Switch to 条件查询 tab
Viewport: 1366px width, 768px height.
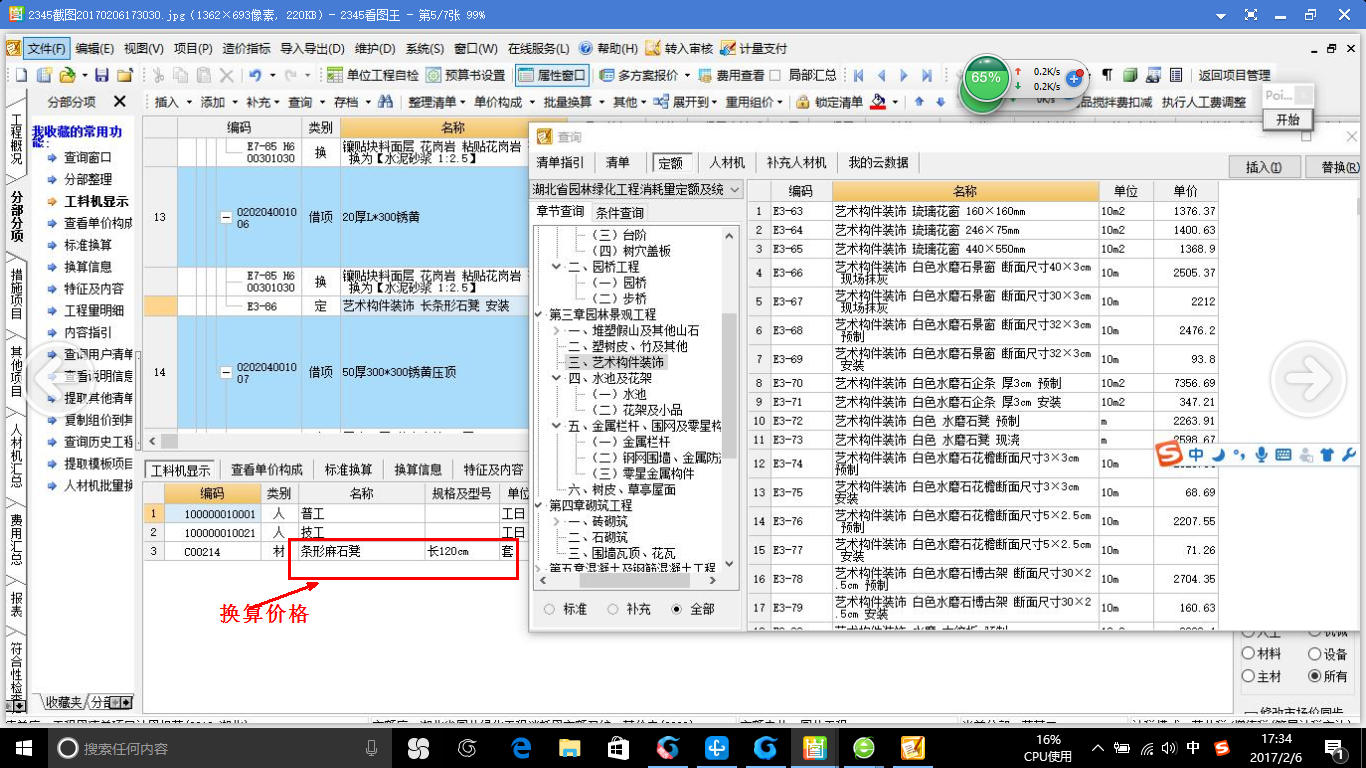[x=620, y=212]
